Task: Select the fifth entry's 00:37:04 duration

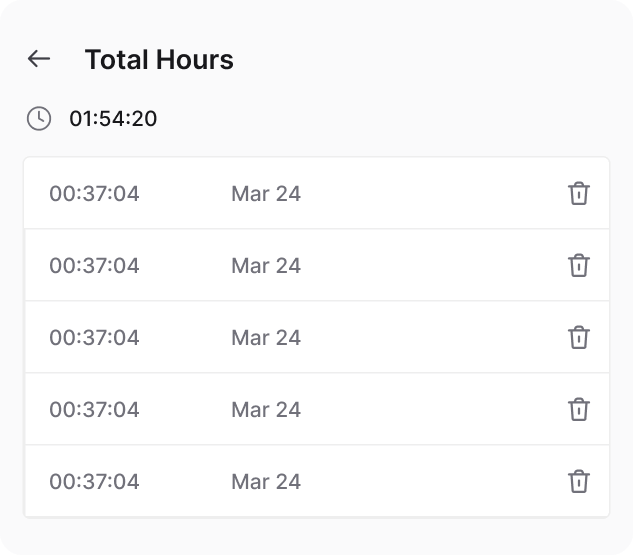Action: (94, 481)
